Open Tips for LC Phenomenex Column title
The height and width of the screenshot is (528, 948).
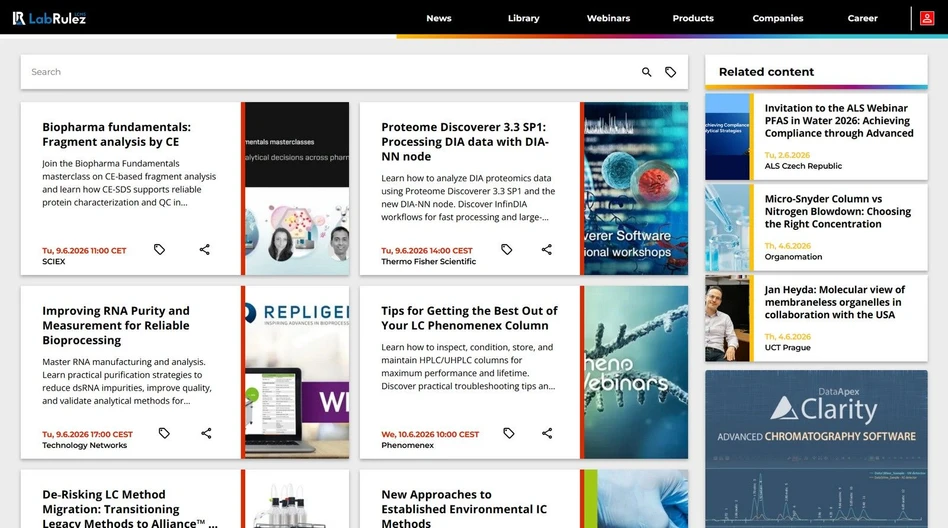(469, 318)
